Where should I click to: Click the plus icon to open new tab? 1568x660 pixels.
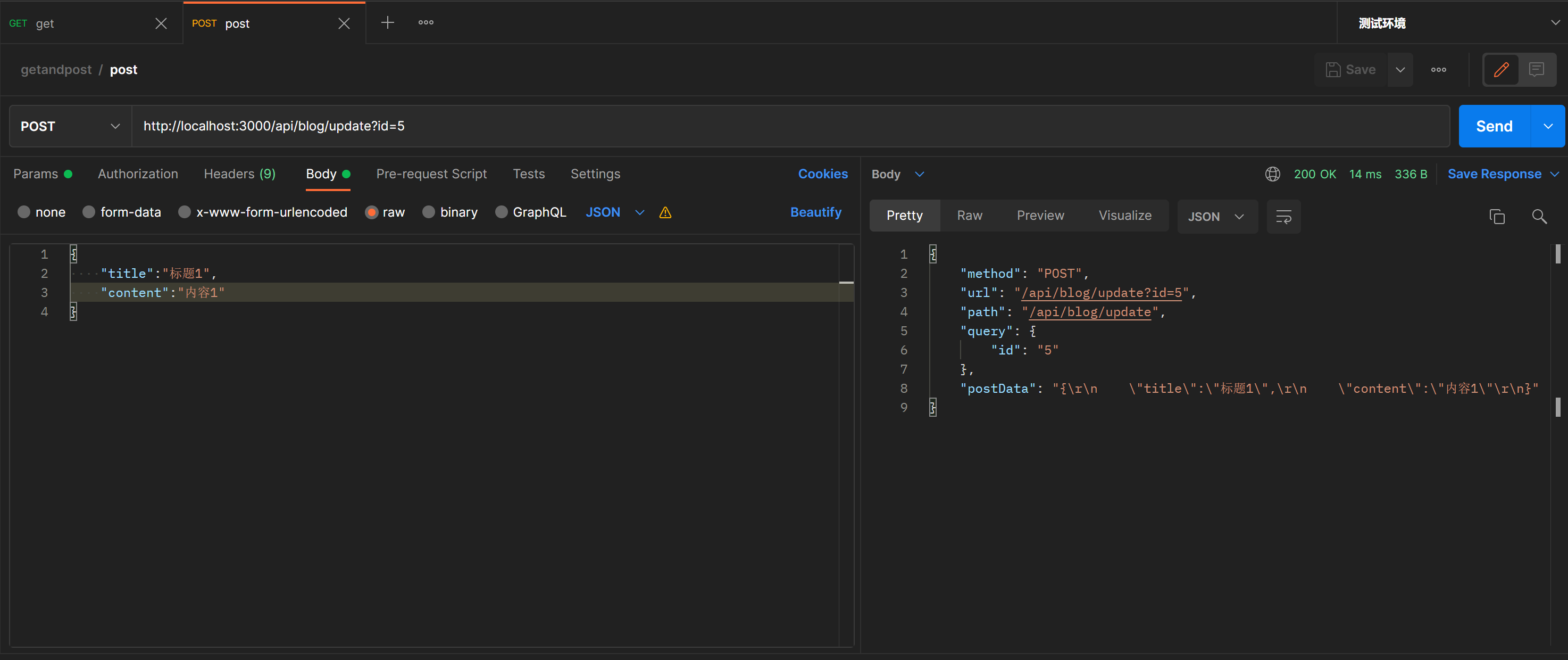pos(387,23)
